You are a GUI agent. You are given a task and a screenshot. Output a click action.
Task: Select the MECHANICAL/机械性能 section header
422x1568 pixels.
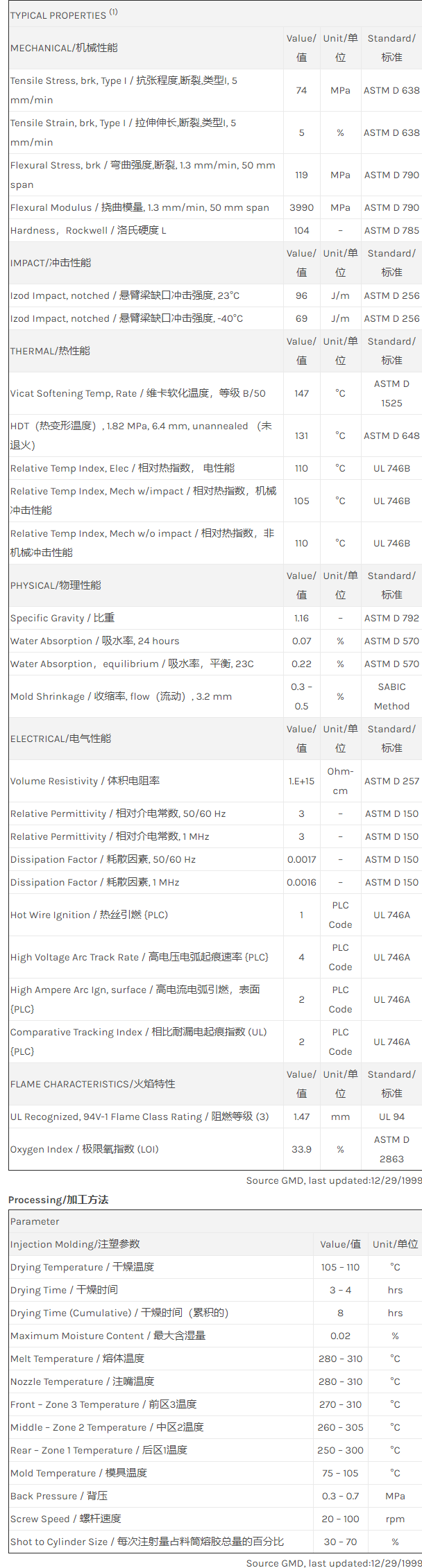(64, 48)
